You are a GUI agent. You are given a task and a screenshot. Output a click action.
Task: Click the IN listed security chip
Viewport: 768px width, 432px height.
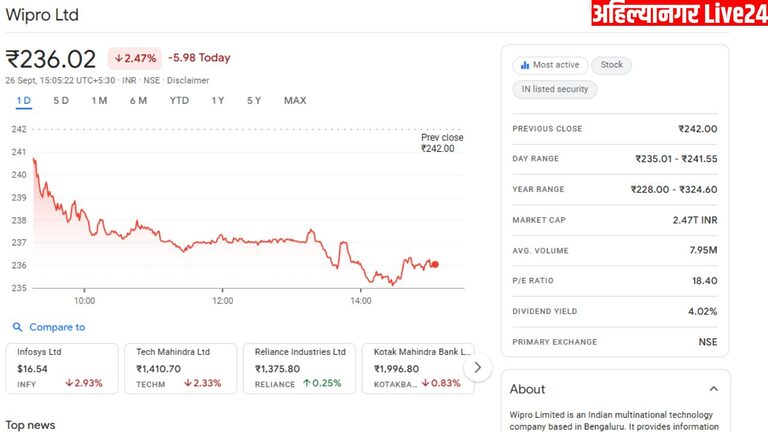[x=555, y=90]
